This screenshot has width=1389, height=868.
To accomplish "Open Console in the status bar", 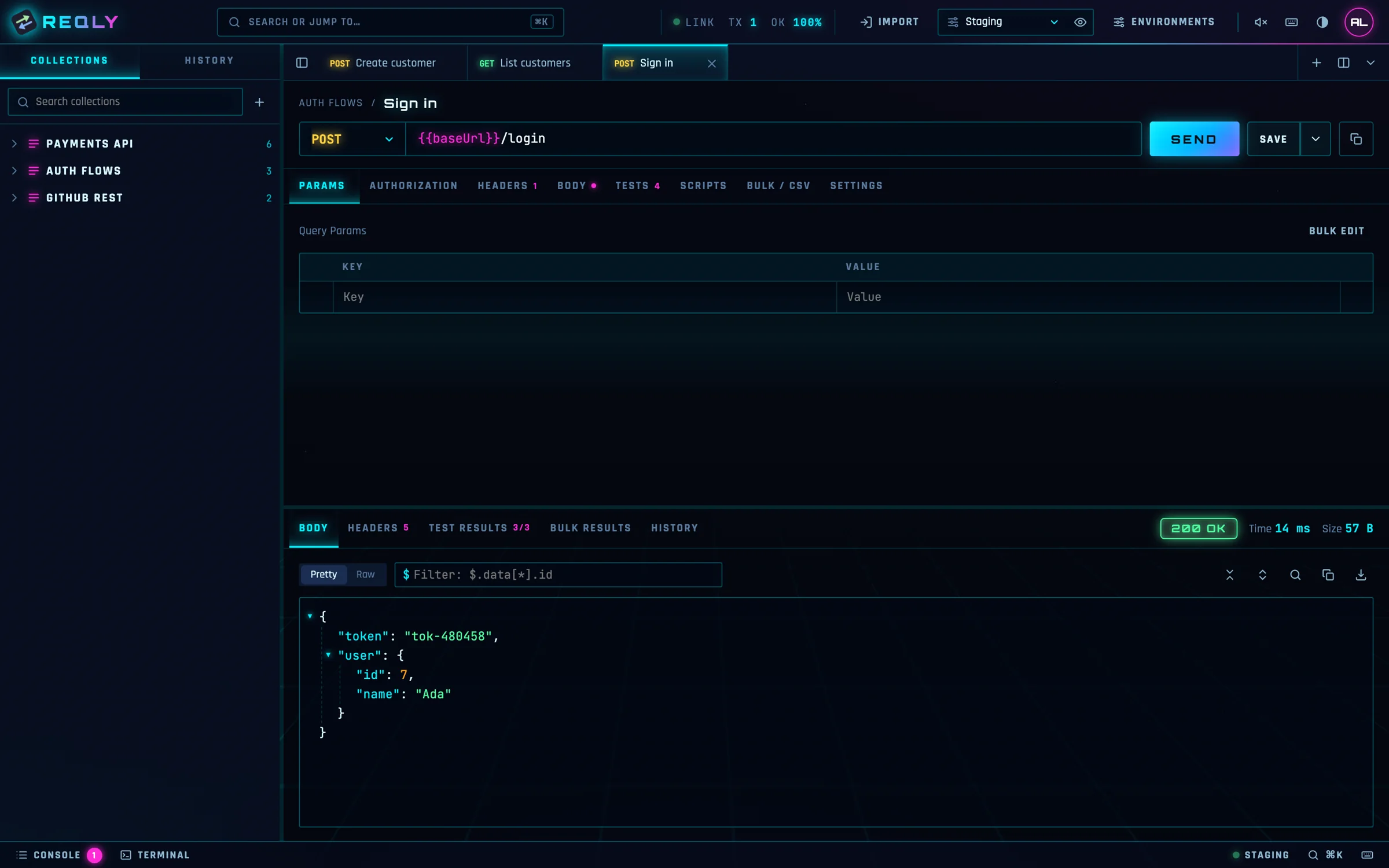I will point(58,855).
